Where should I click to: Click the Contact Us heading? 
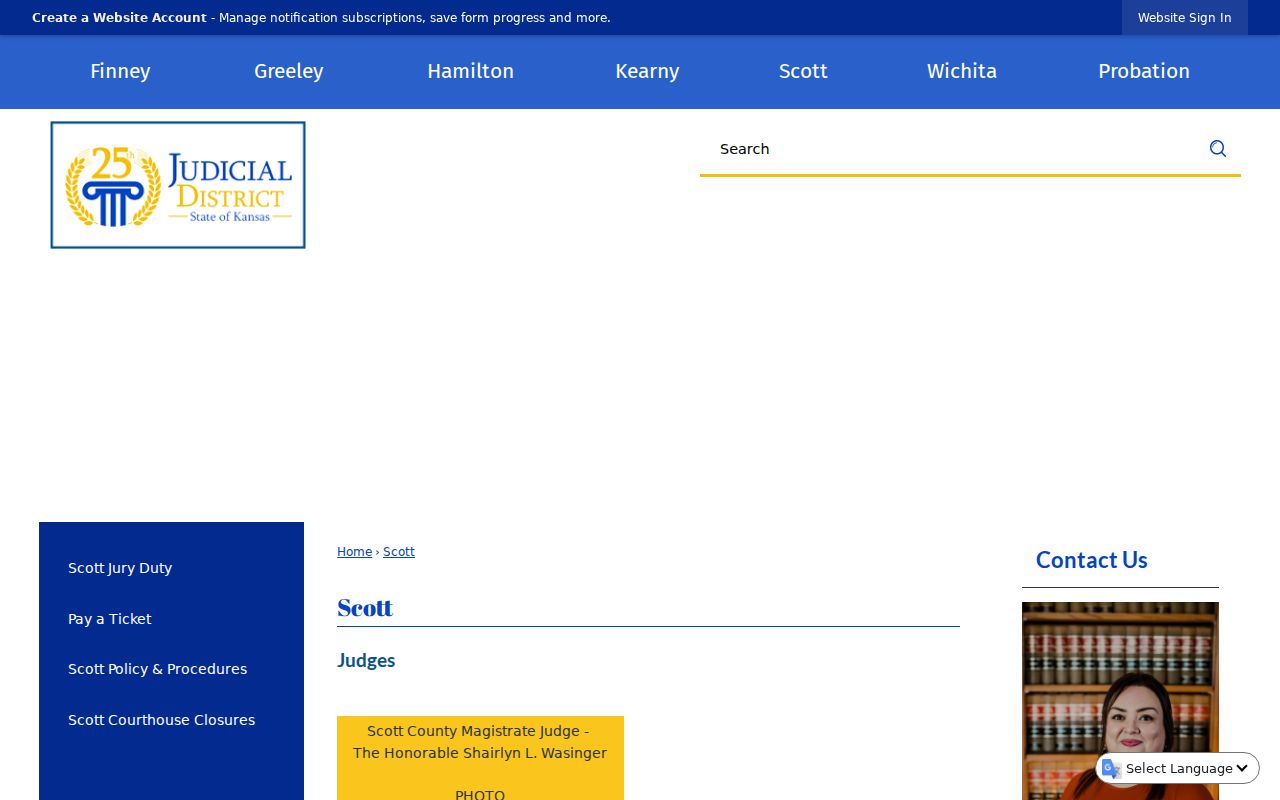coord(1091,560)
